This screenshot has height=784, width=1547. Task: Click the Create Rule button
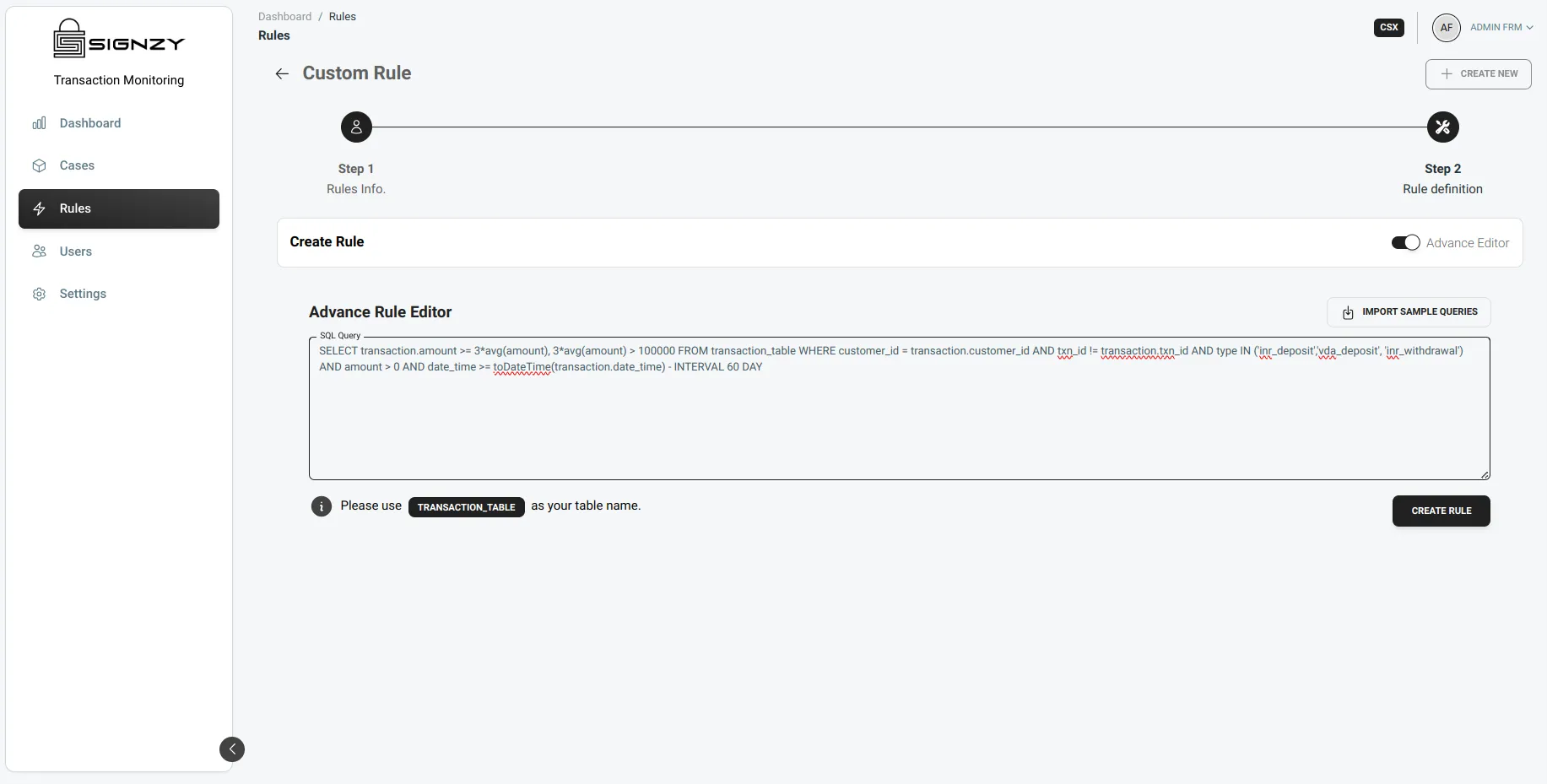point(1441,511)
